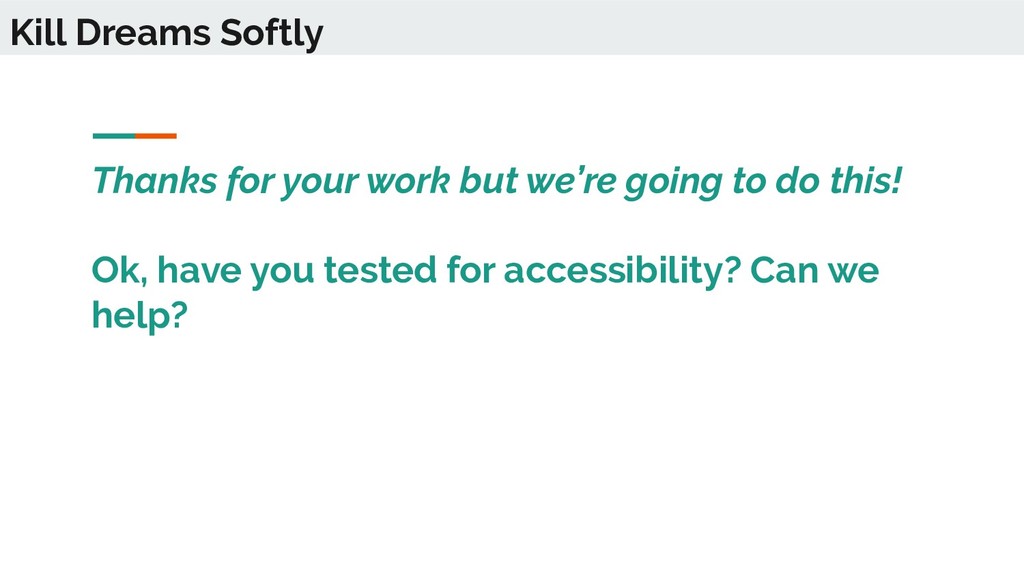
Task: Select the word 'Dreams' in the title
Action: tap(143, 32)
